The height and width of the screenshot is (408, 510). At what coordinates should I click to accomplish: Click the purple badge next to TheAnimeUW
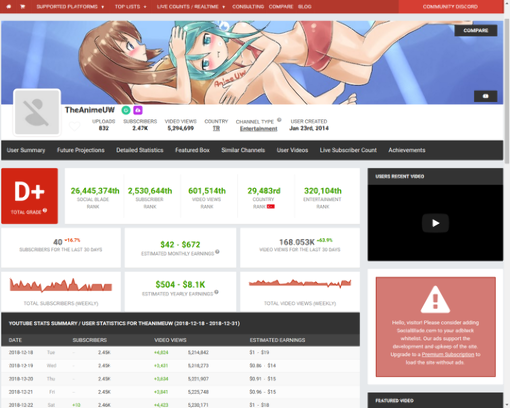138,110
